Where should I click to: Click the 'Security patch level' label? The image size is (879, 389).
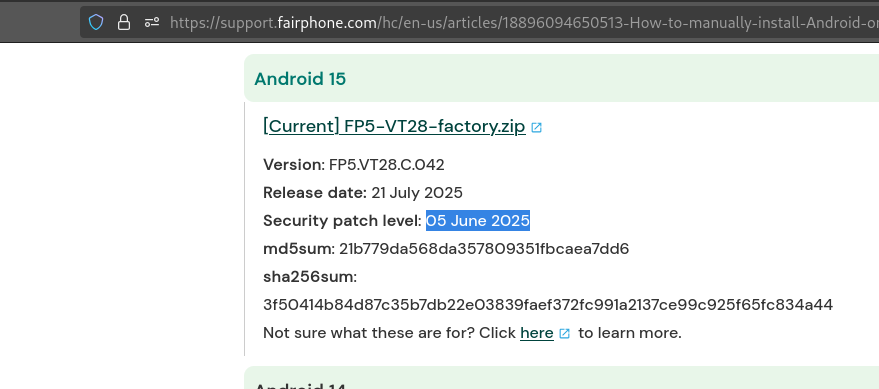[342, 221]
